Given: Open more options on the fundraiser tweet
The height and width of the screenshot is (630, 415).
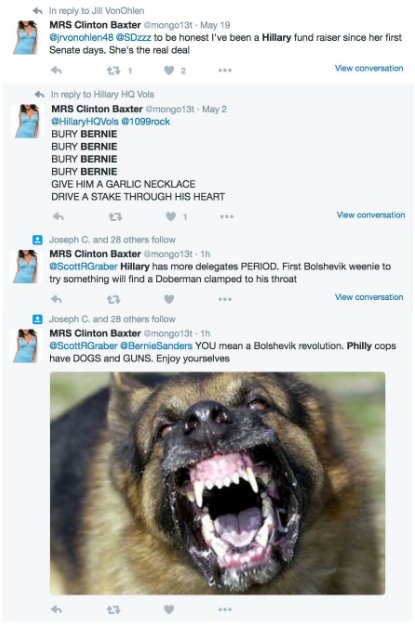Looking at the screenshot, I should 225,70.
